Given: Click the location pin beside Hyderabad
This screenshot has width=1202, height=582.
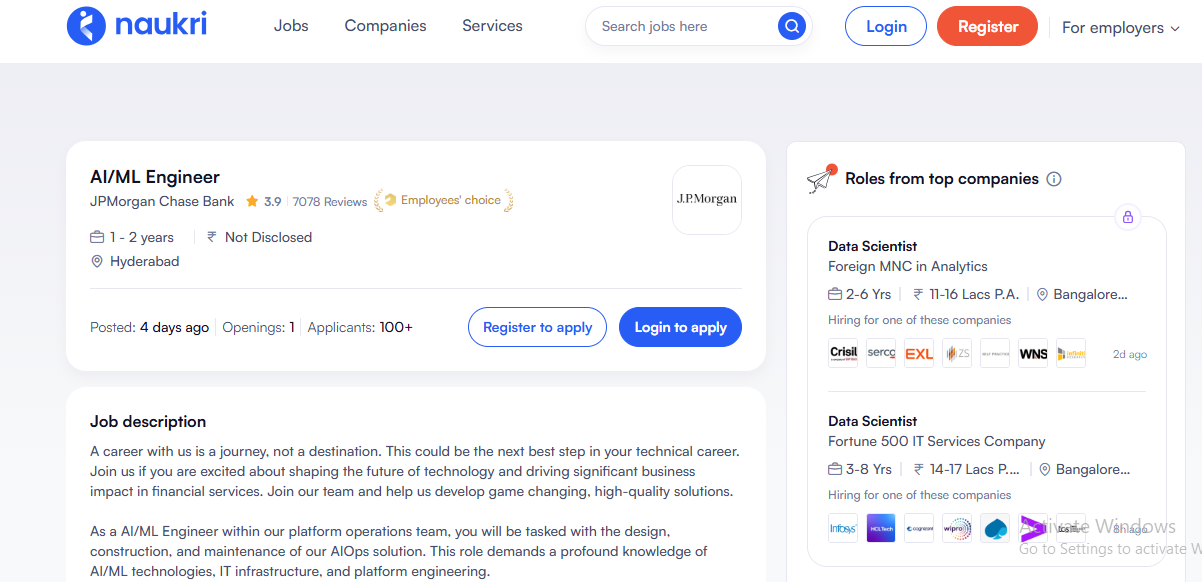Looking at the screenshot, I should pyautogui.click(x=97, y=261).
